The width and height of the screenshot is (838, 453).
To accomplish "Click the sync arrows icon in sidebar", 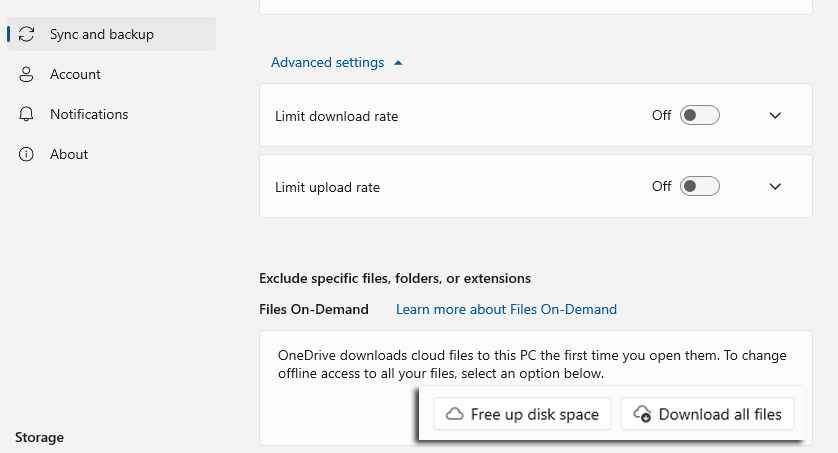I will pyautogui.click(x=27, y=34).
